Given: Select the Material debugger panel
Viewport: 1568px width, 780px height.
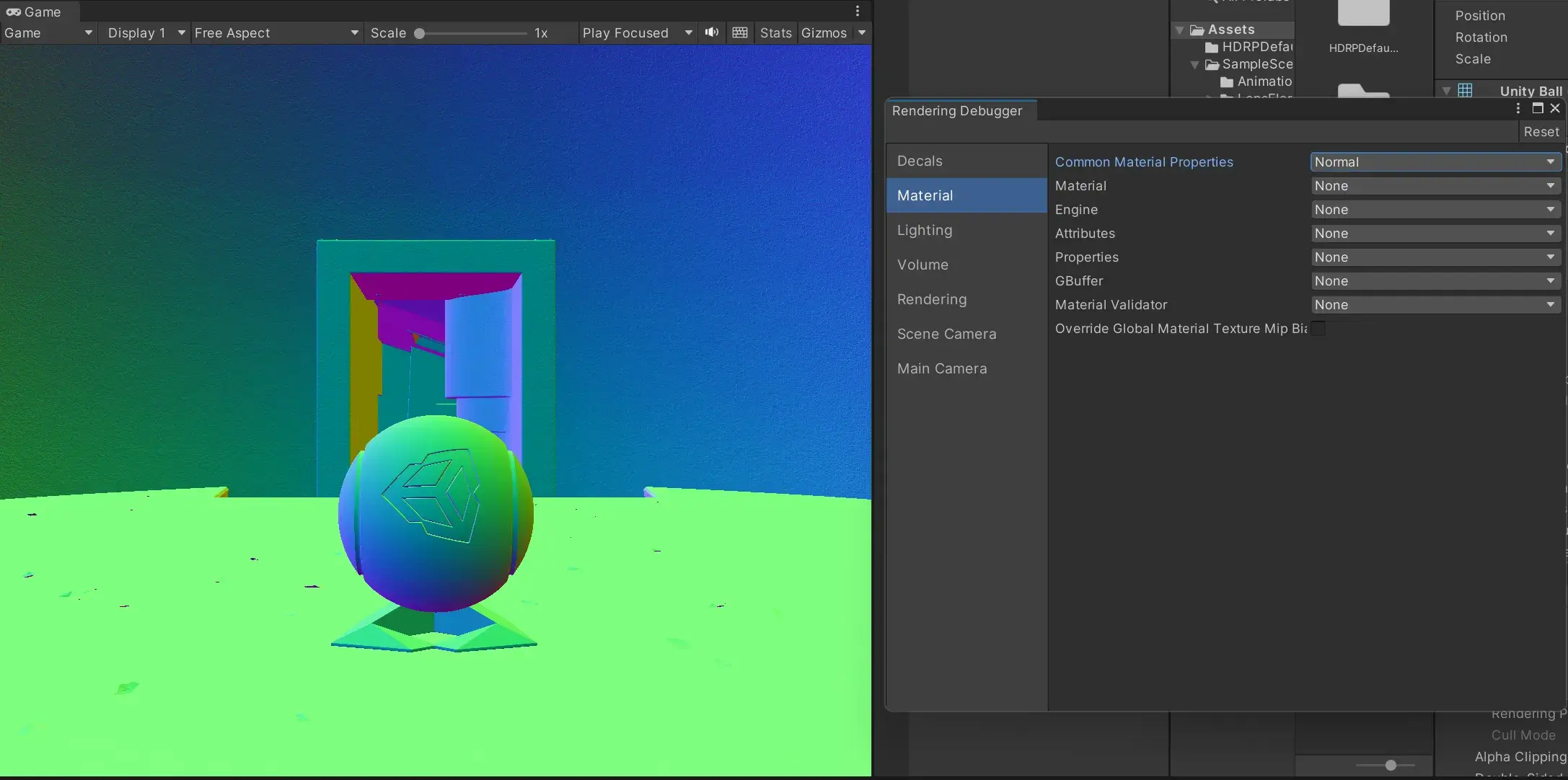Looking at the screenshot, I should [966, 195].
